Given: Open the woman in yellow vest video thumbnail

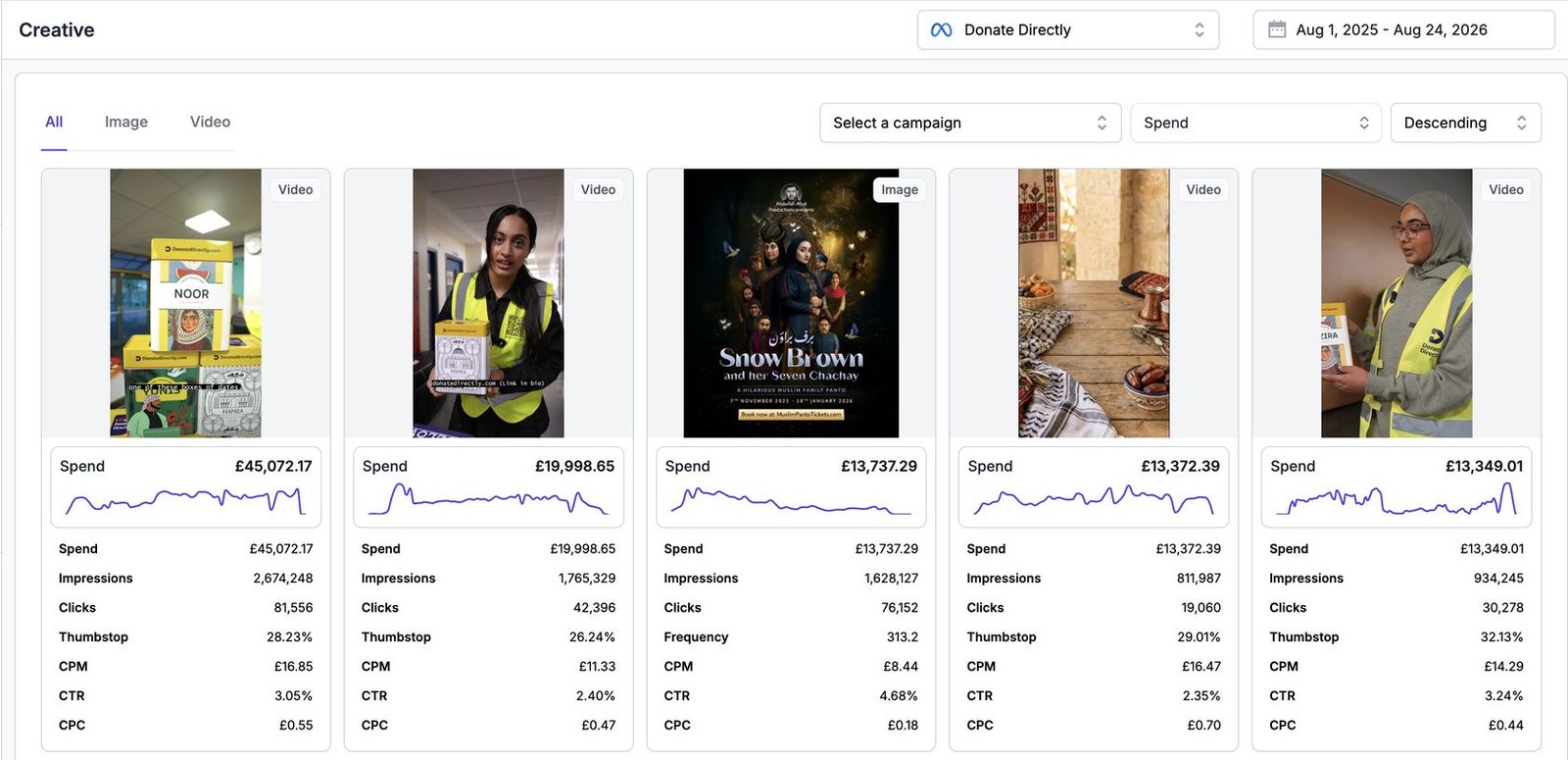Looking at the screenshot, I should click(488, 303).
